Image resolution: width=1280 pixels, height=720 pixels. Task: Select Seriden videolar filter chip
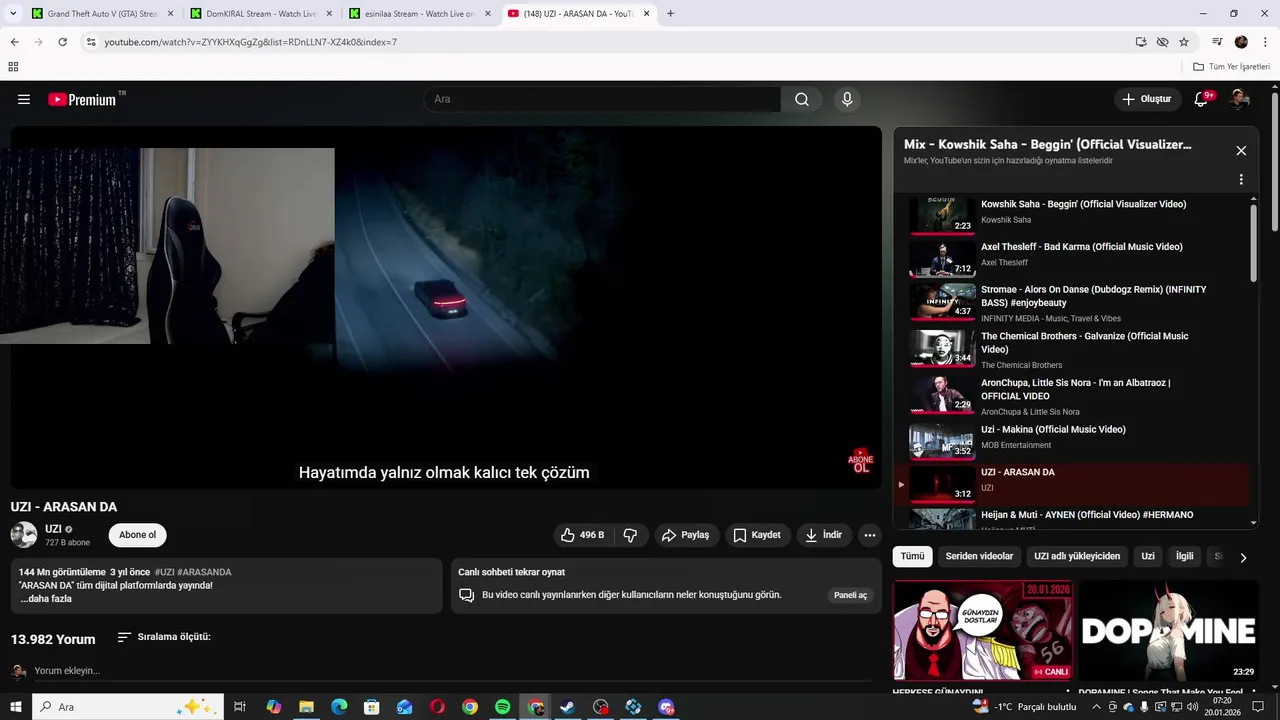pos(979,556)
